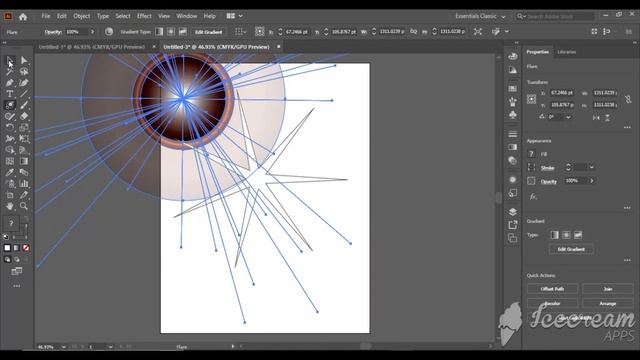Select the Selection tool arrow

tap(9, 60)
